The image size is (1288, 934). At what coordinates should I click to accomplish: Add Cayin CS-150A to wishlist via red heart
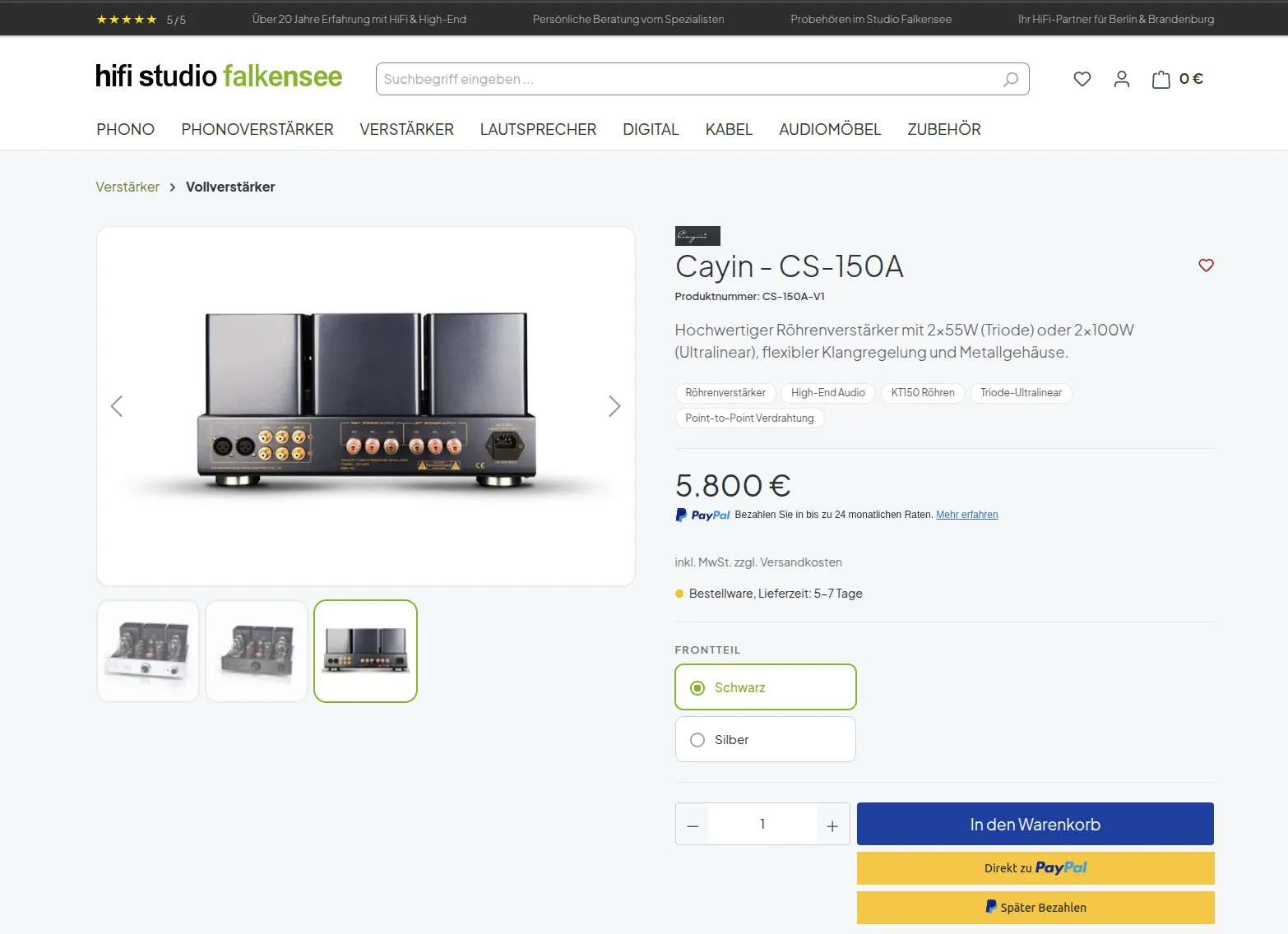1206,265
